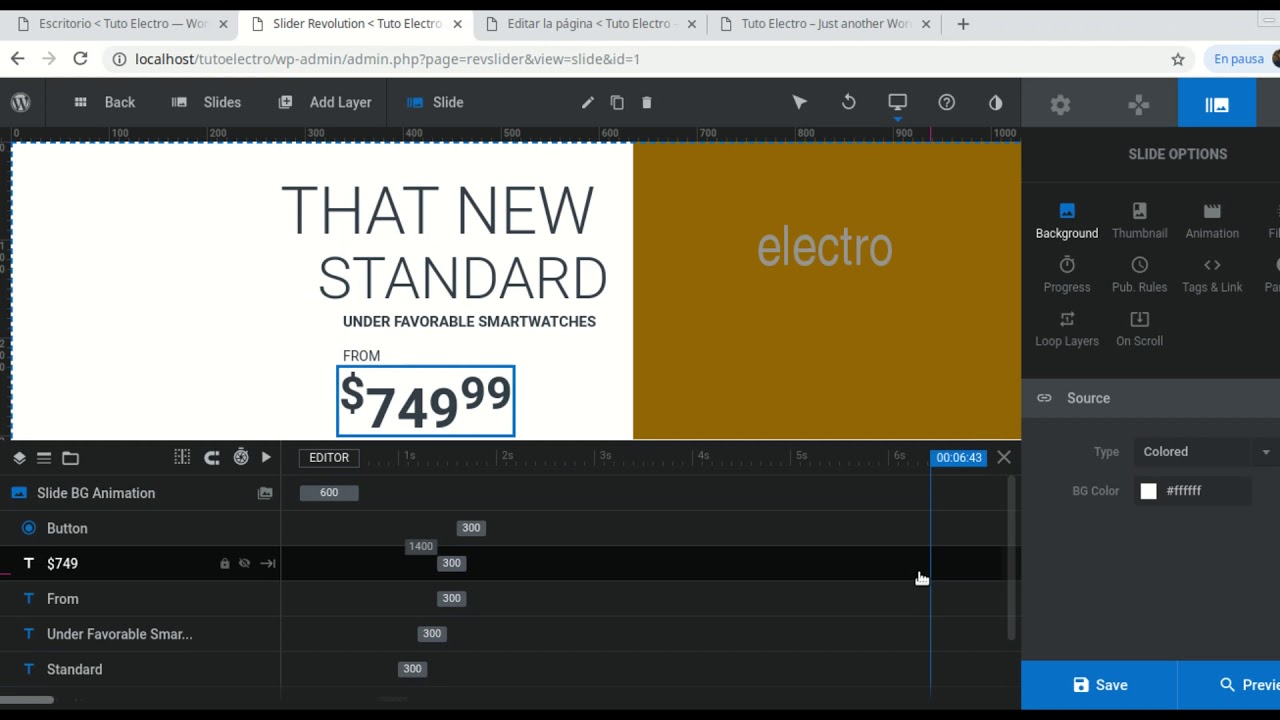
Task: Click the white BG Color swatch
Action: point(1148,491)
